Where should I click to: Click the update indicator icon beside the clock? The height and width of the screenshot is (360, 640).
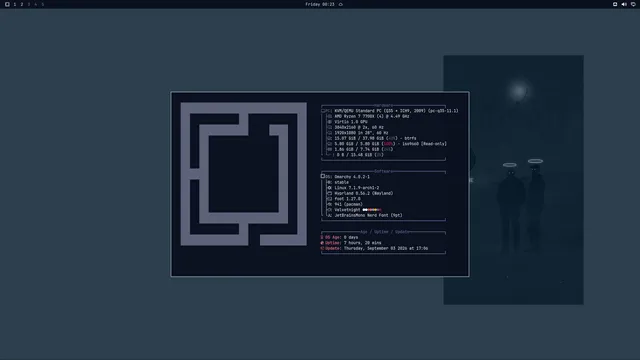(341, 4)
